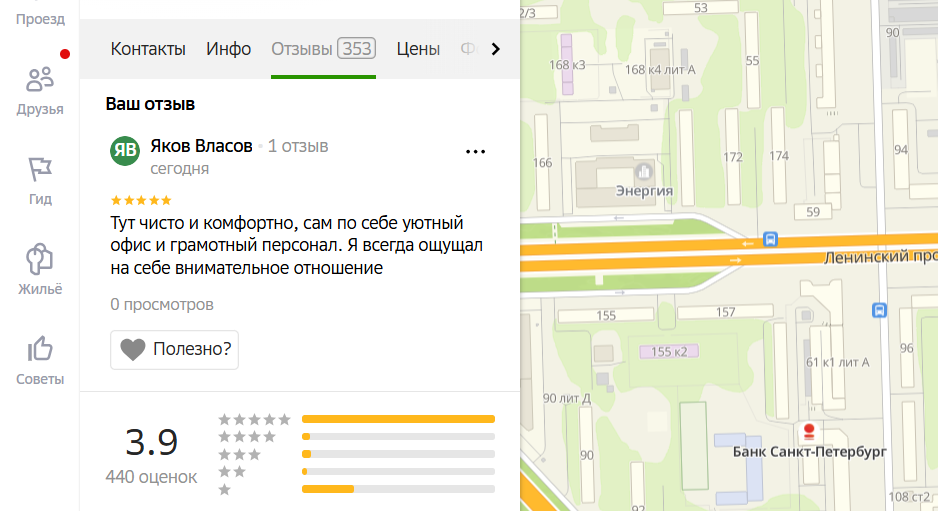Click the 1 отзыв link

298,146
